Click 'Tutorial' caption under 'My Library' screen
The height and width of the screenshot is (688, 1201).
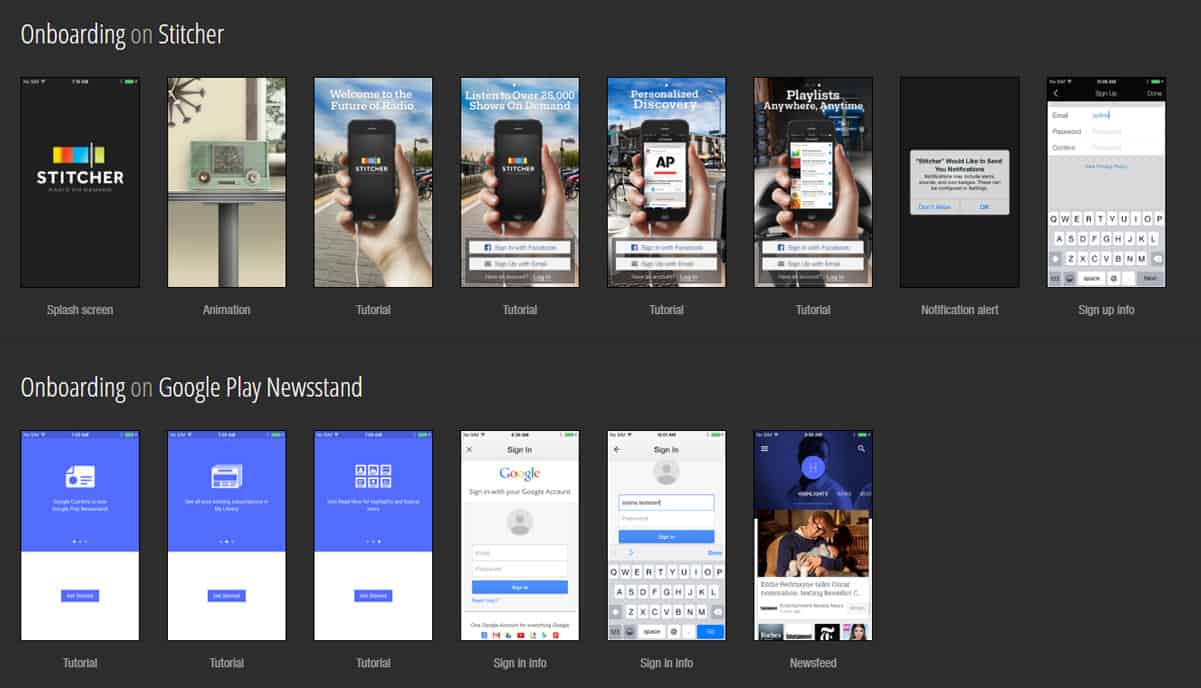point(227,663)
